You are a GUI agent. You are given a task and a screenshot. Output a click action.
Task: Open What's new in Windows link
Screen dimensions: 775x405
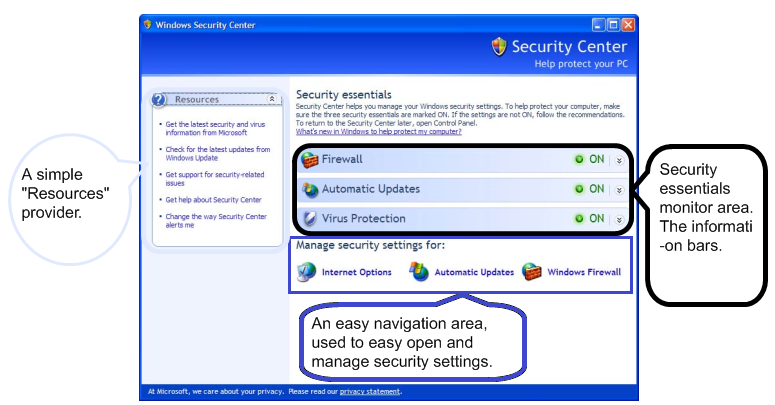379,132
